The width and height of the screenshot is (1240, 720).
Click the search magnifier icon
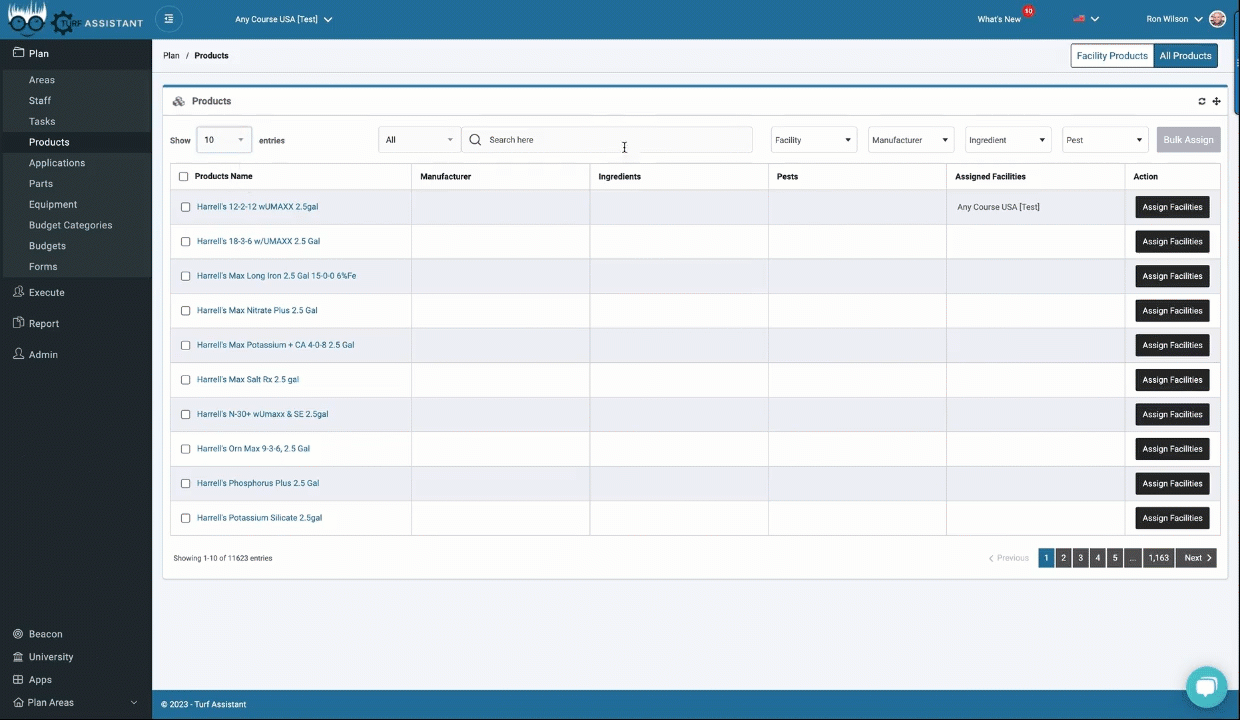tap(475, 139)
